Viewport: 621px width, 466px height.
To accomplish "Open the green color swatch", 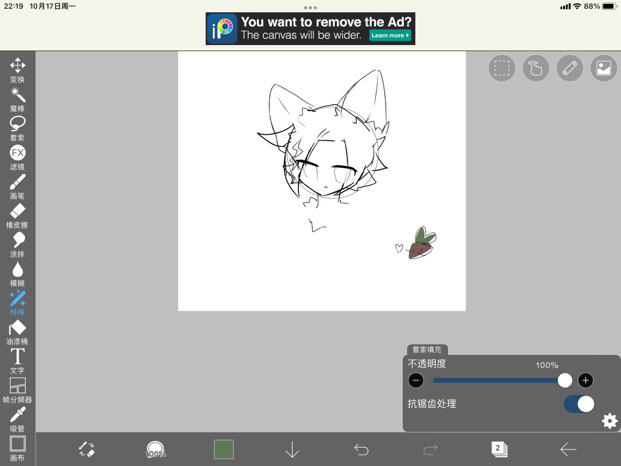I will [223, 450].
